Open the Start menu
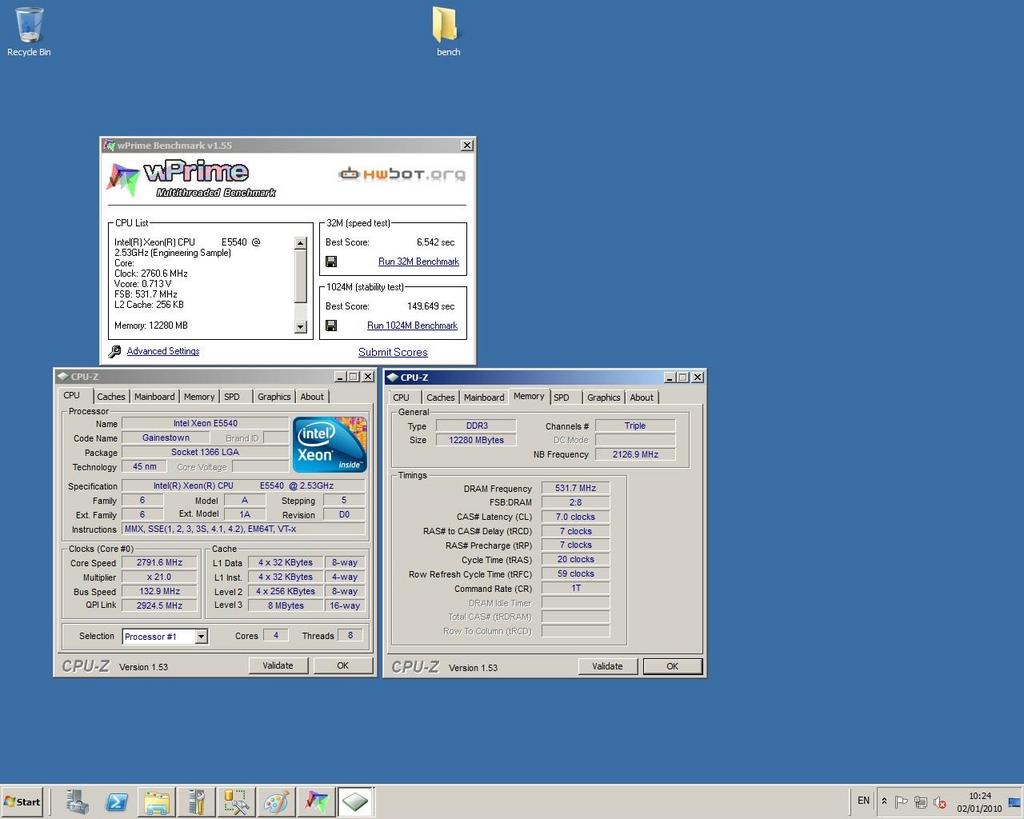The width and height of the screenshot is (1024, 819). tap(22, 801)
